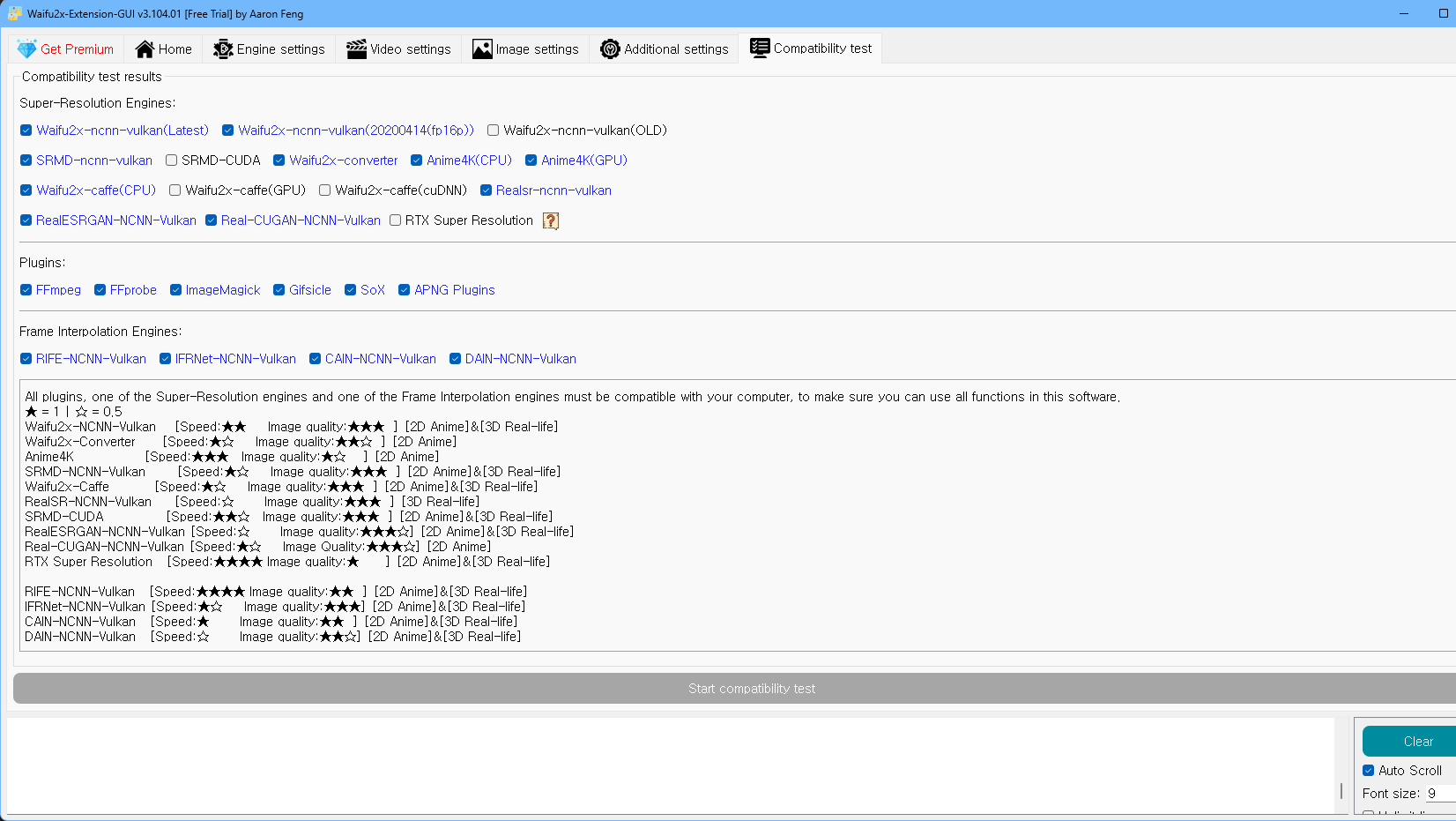Click the Compatibility test monitor icon
1456x821 pixels.
pos(760,49)
